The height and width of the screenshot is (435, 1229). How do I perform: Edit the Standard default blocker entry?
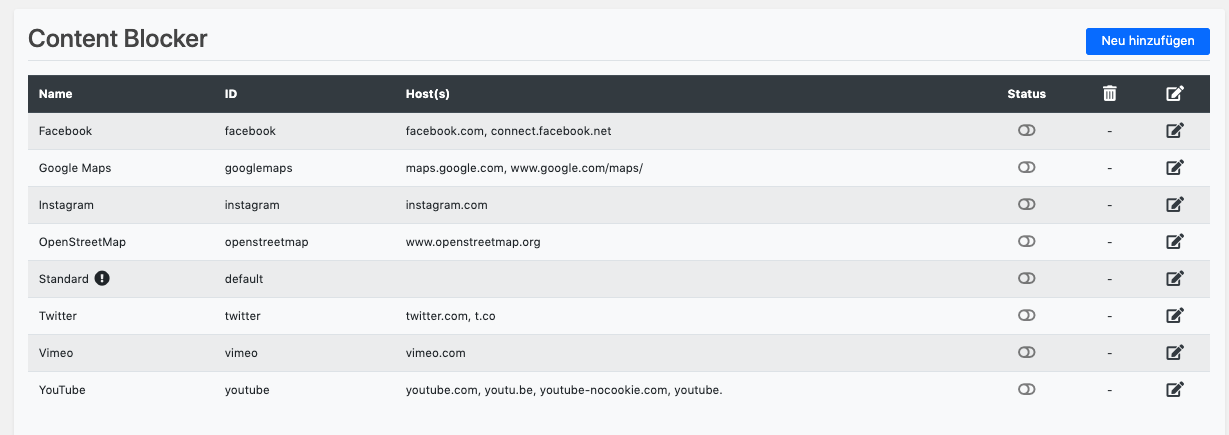click(x=1175, y=279)
